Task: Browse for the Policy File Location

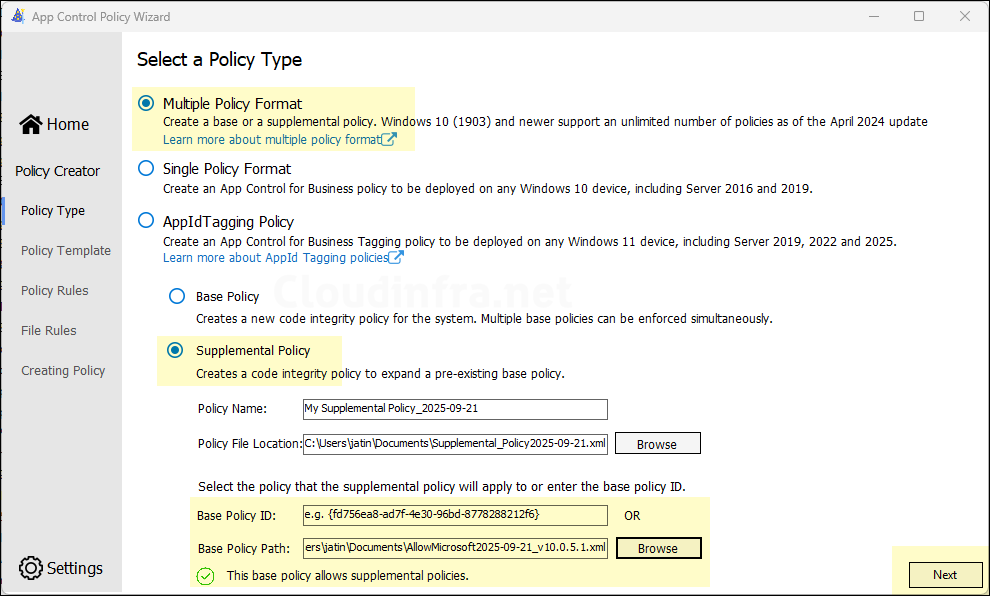Action: click(657, 444)
